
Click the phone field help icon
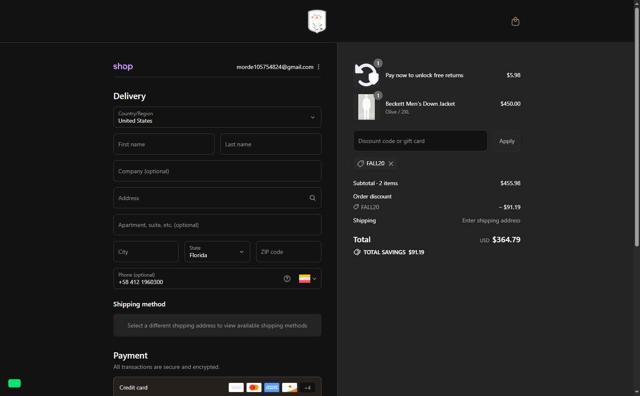(x=287, y=278)
